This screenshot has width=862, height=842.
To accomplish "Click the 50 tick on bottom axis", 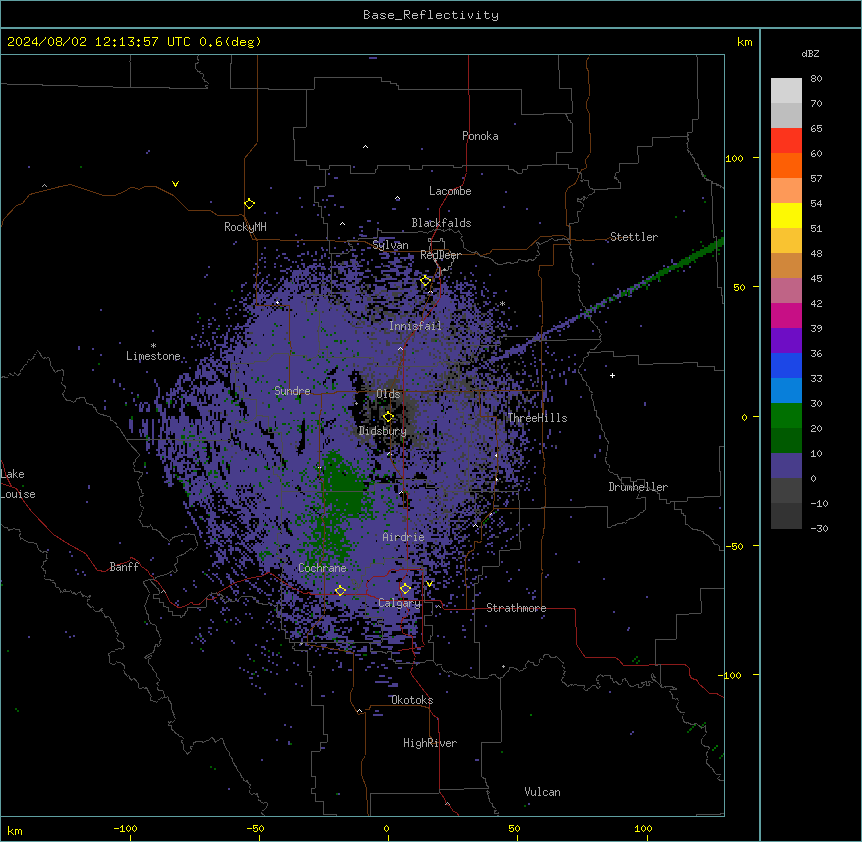I will (514, 828).
